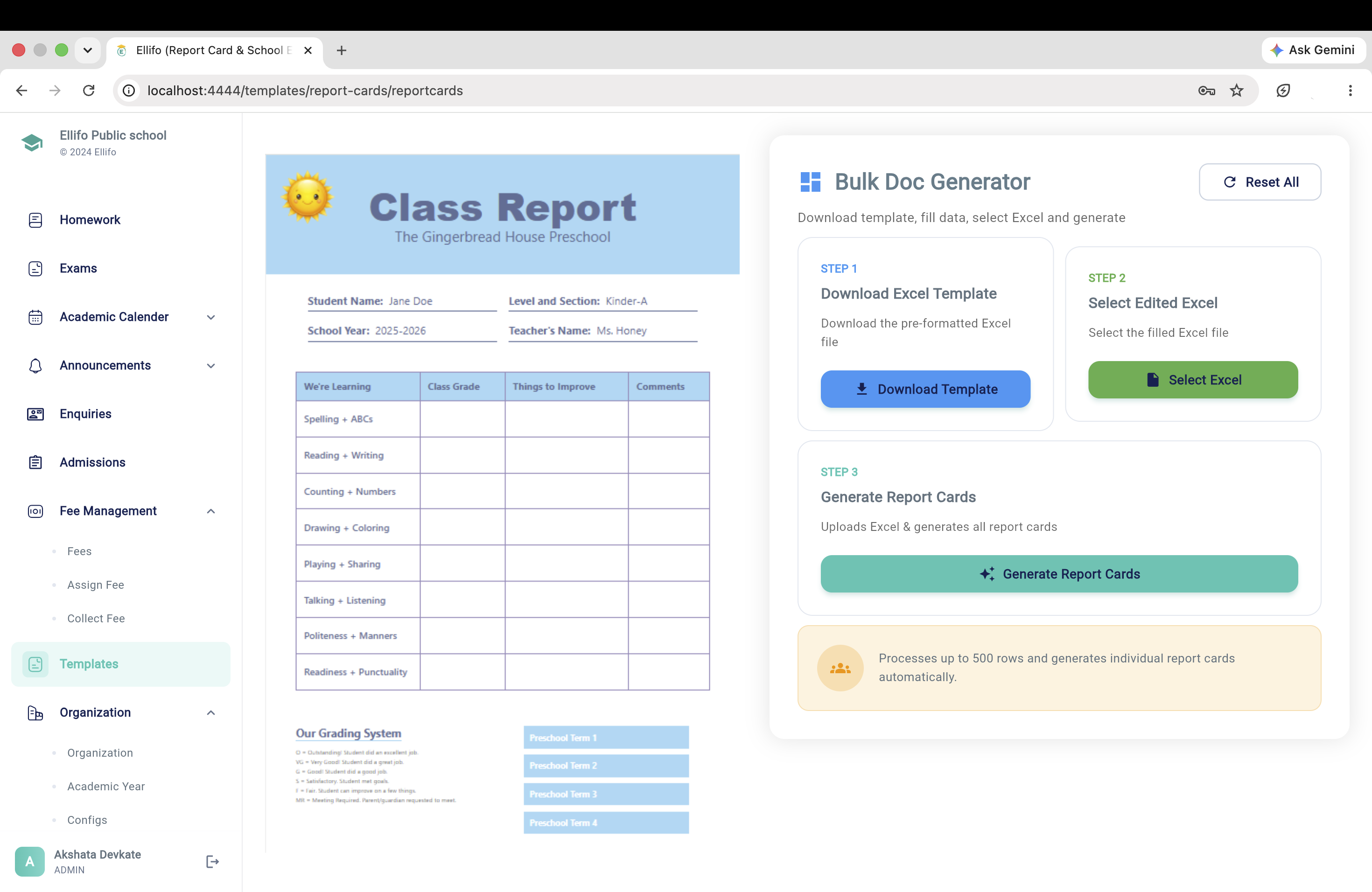Click the Reset All button
The height and width of the screenshot is (892, 1372).
[1260, 182]
